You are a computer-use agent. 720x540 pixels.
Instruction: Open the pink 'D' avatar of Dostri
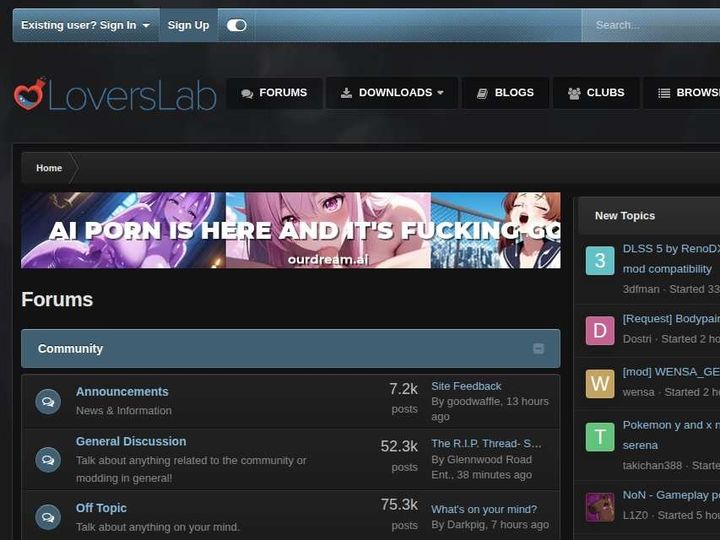600,330
